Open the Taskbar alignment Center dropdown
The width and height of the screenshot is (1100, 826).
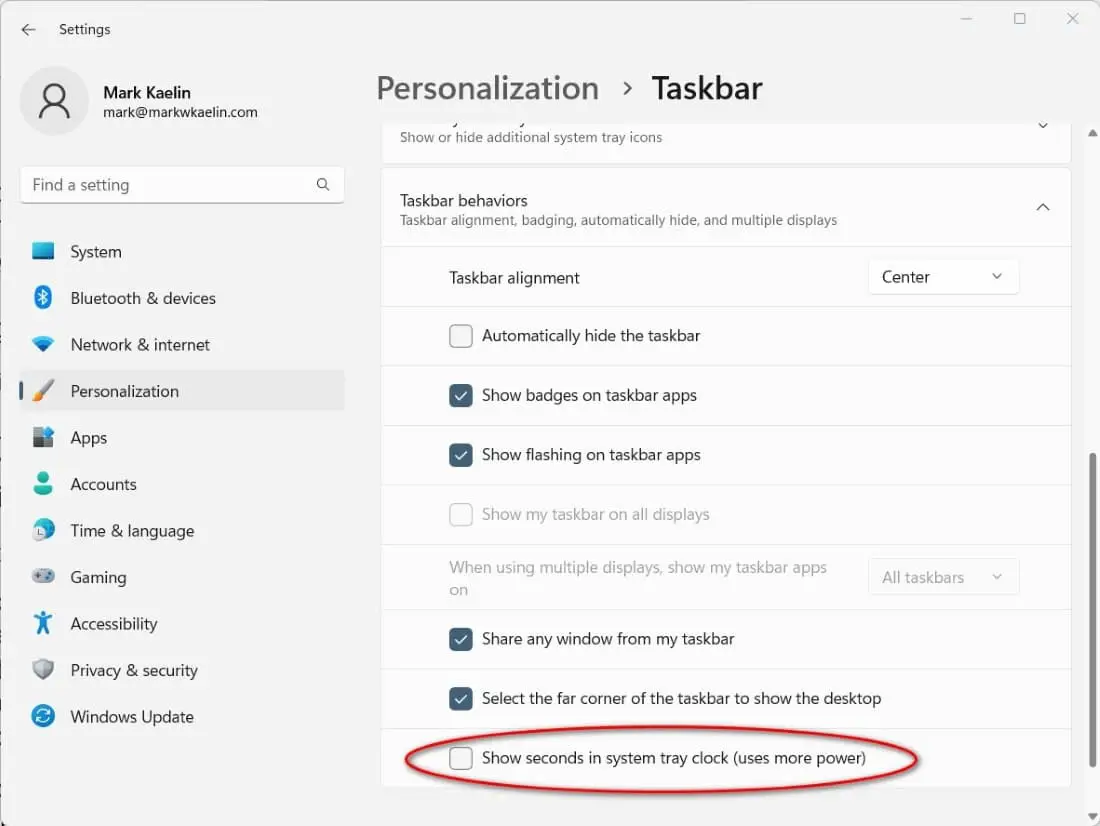943,277
